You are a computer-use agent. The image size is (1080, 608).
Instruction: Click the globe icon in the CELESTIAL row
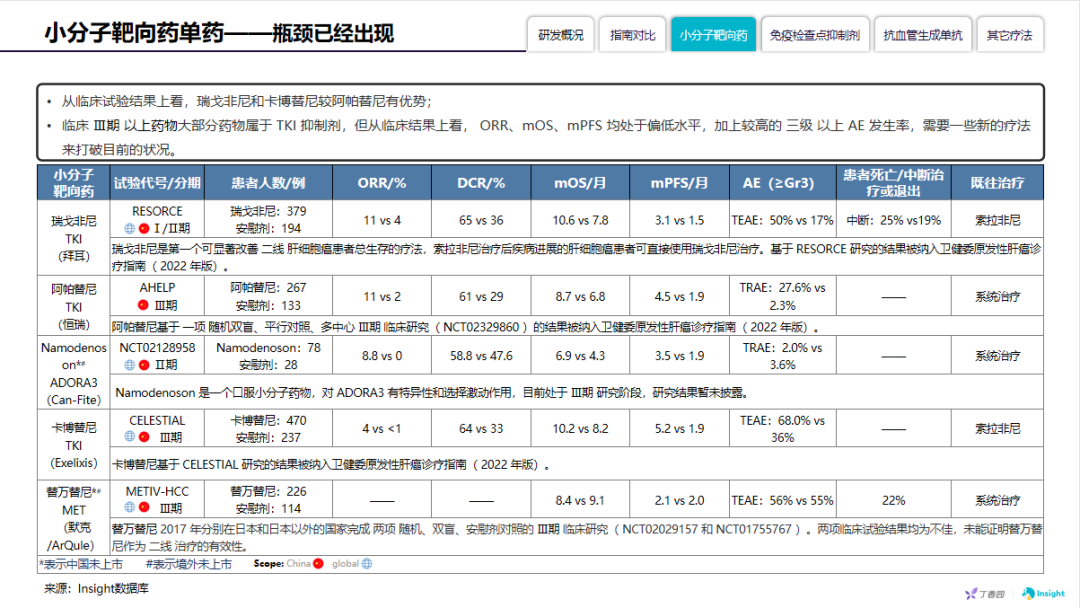[x=129, y=437]
